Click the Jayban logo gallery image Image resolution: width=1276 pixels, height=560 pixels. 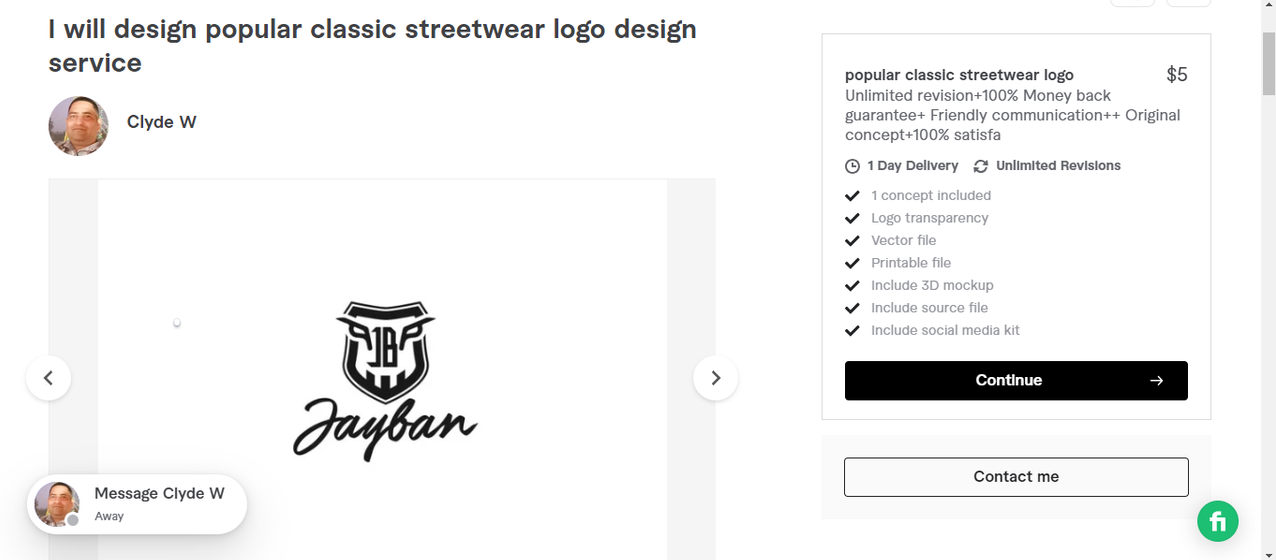tap(383, 380)
